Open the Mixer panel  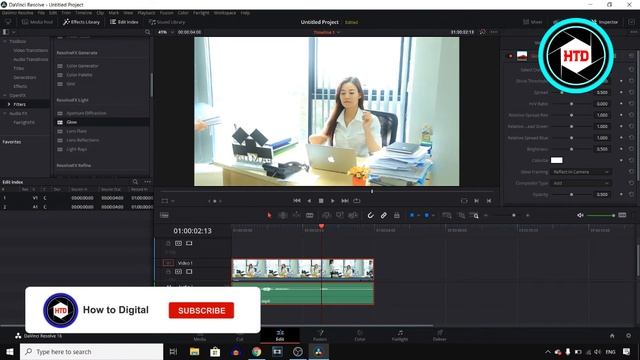click(x=533, y=22)
